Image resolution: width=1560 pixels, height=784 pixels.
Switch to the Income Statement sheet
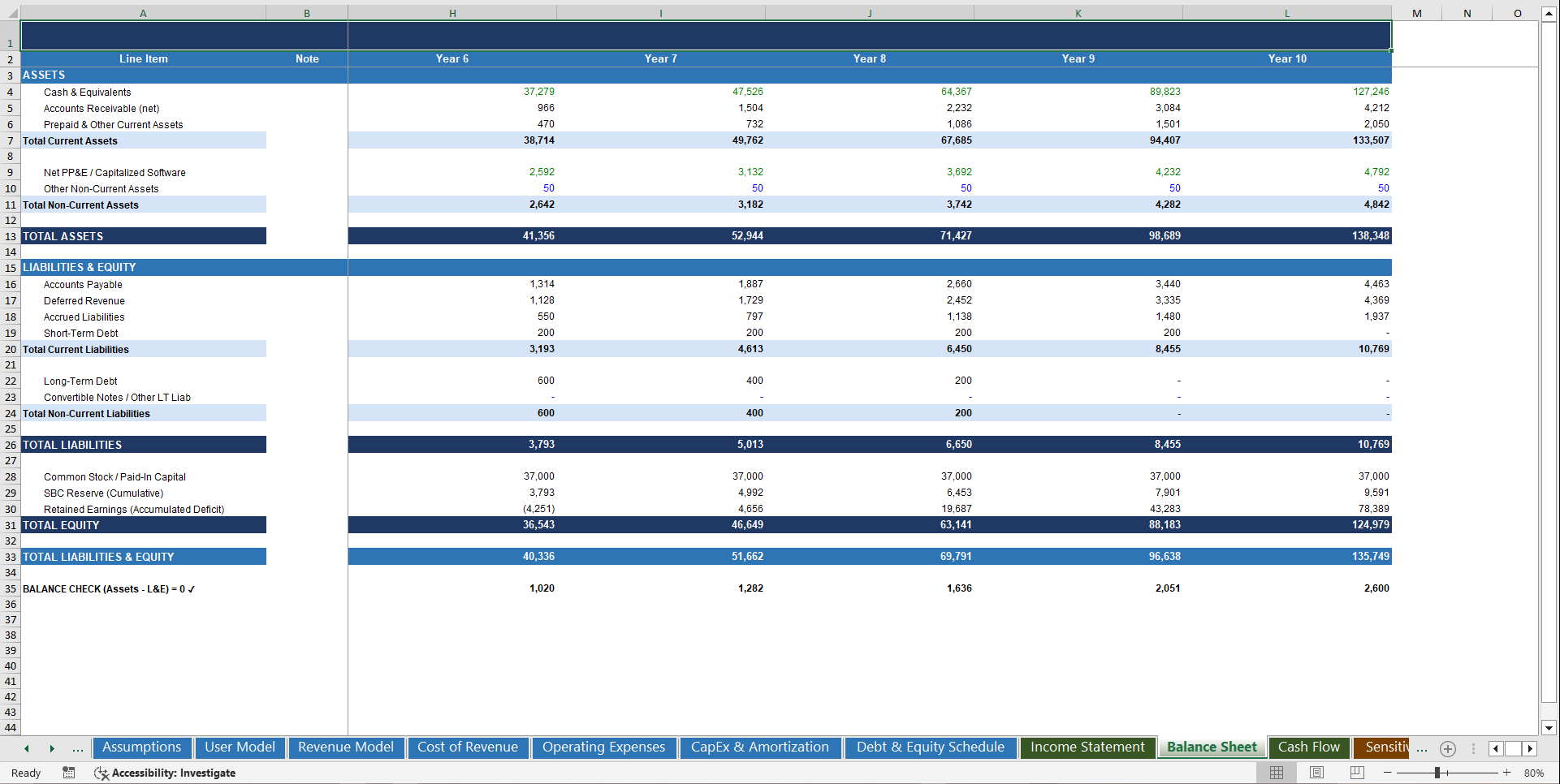1087,747
